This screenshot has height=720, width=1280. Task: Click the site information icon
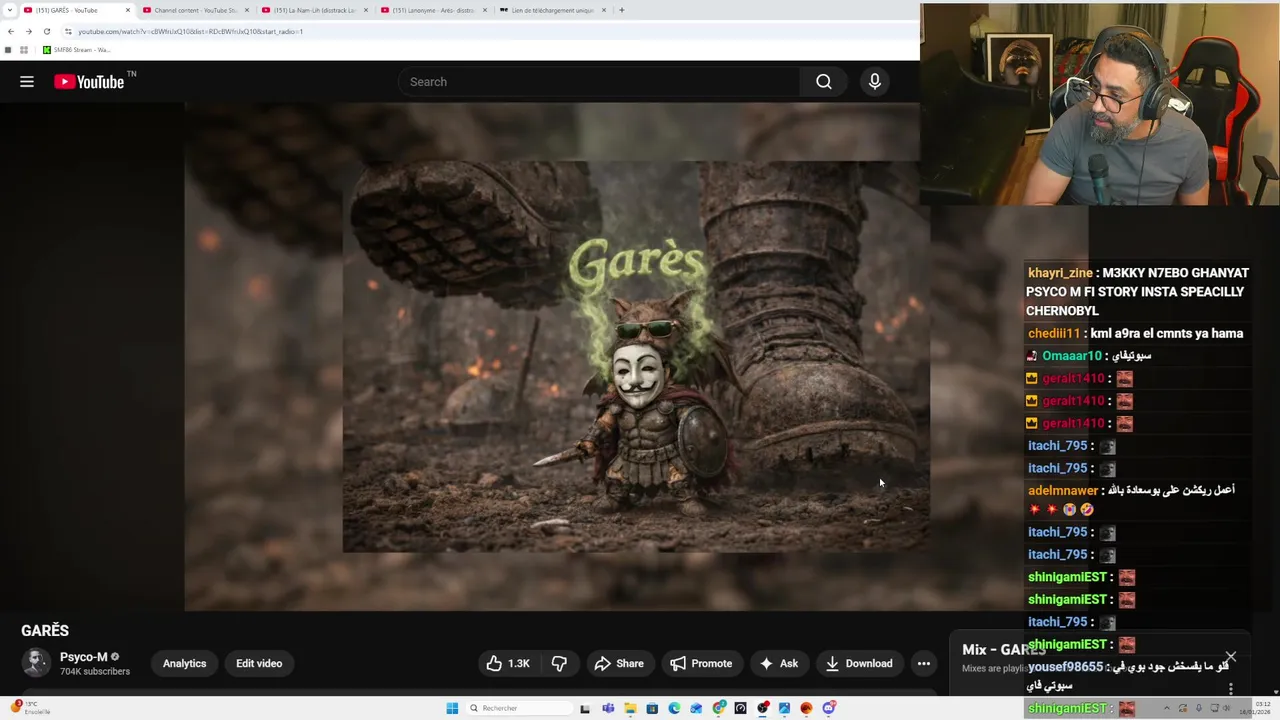coord(68,31)
